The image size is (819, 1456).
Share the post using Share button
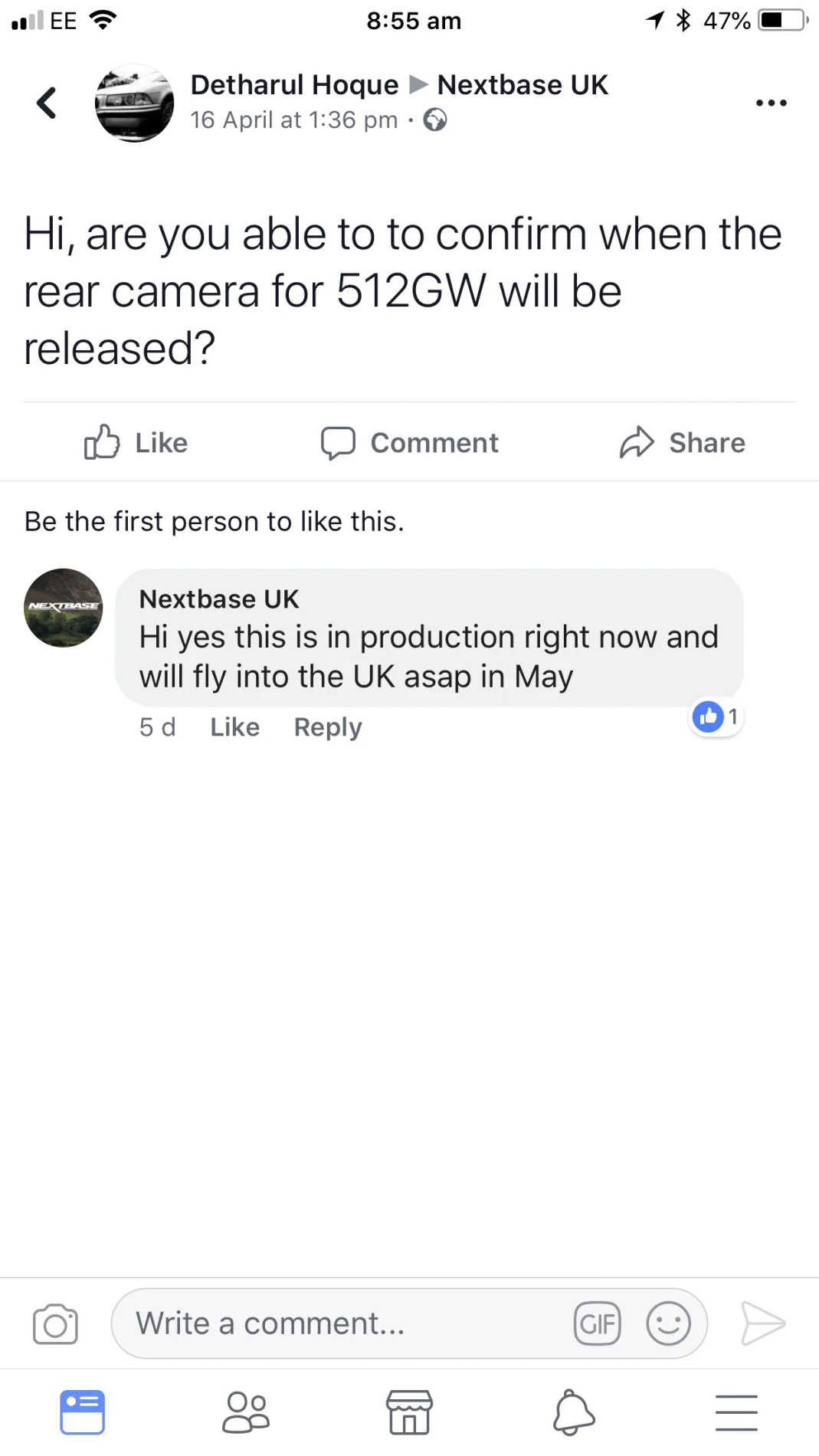click(683, 443)
